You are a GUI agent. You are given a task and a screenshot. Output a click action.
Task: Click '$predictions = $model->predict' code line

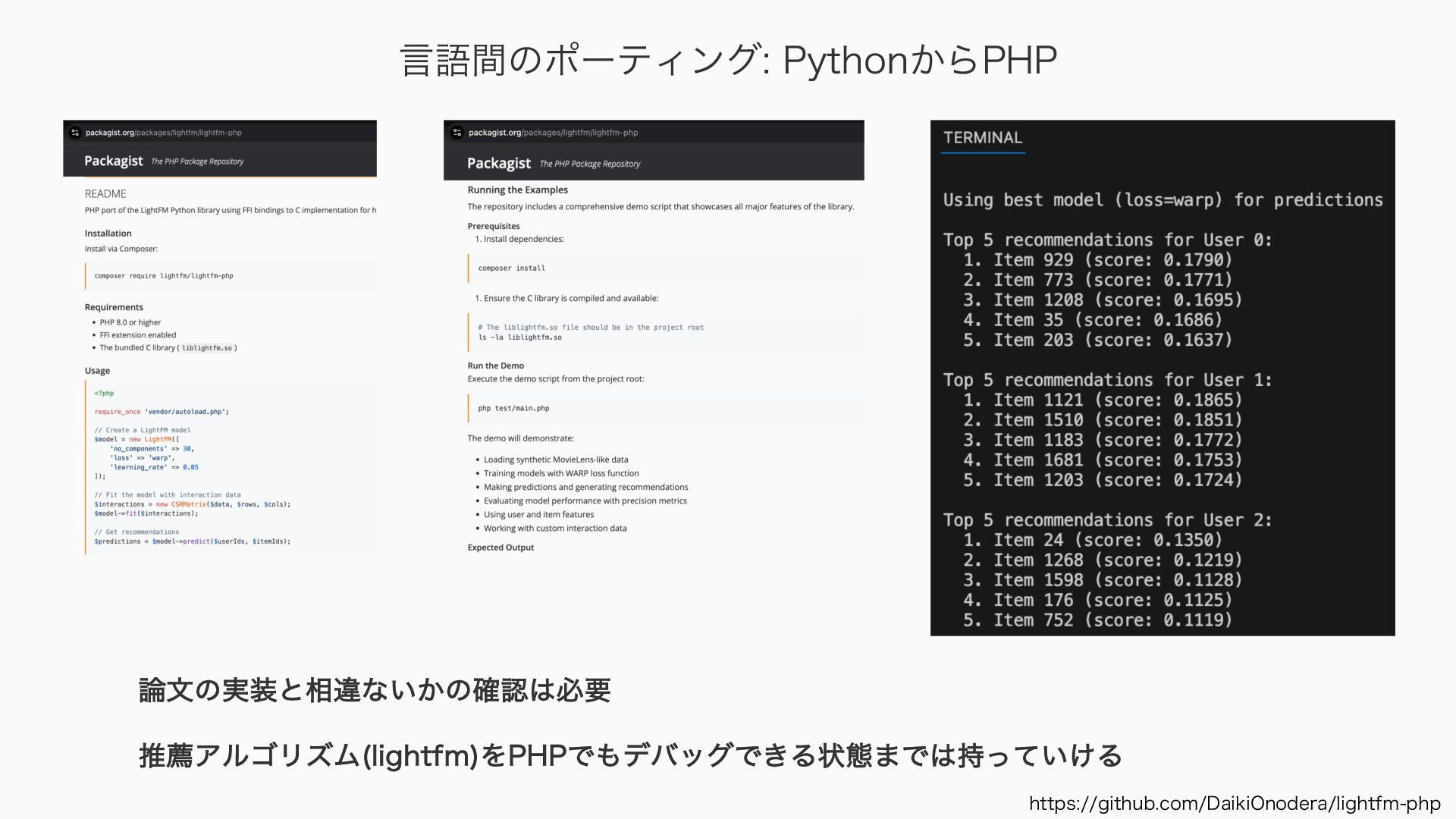[x=193, y=541]
